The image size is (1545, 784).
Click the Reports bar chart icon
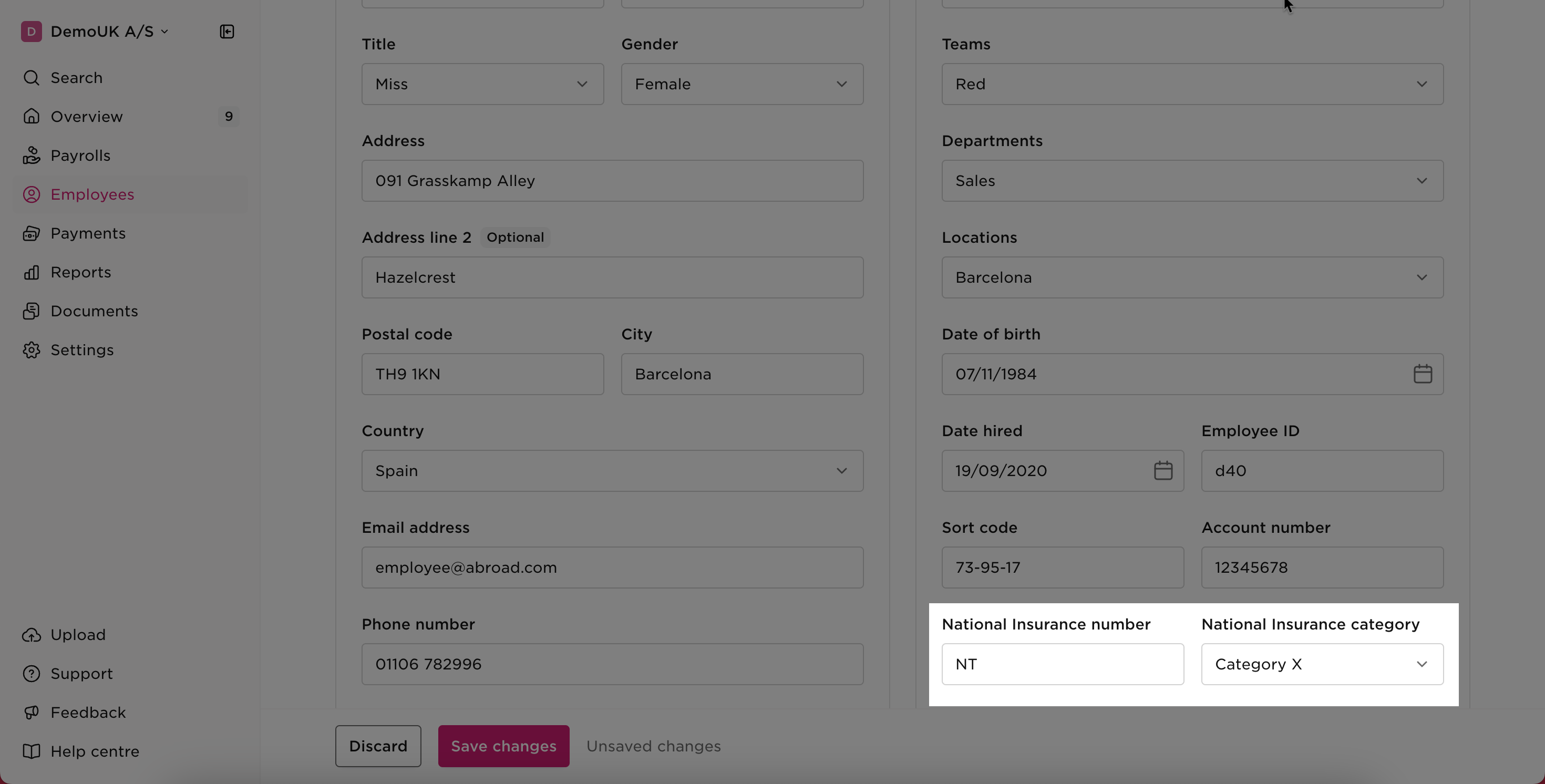pos(31,272)
